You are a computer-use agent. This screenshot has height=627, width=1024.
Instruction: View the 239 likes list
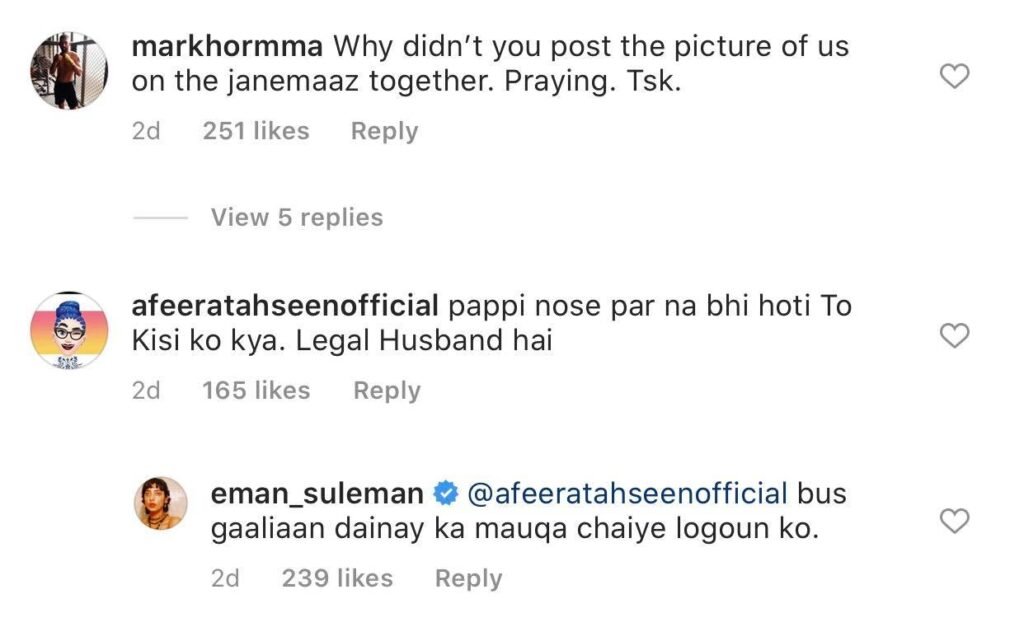[x=337, y=578]
